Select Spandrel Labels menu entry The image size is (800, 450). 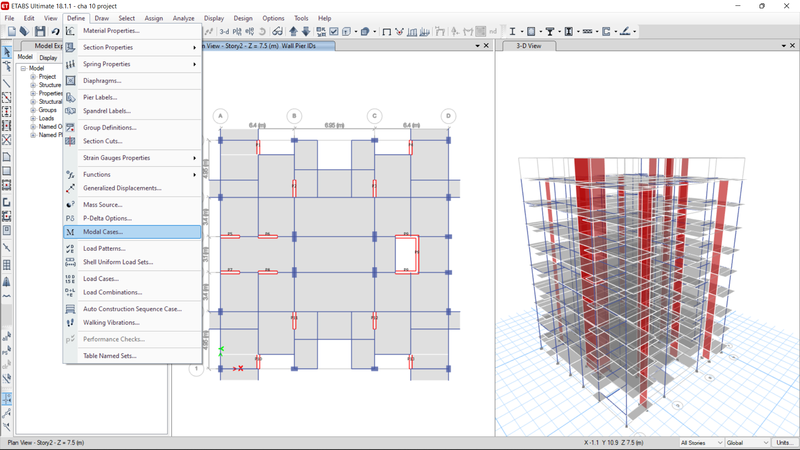click(x=107, y=111)
